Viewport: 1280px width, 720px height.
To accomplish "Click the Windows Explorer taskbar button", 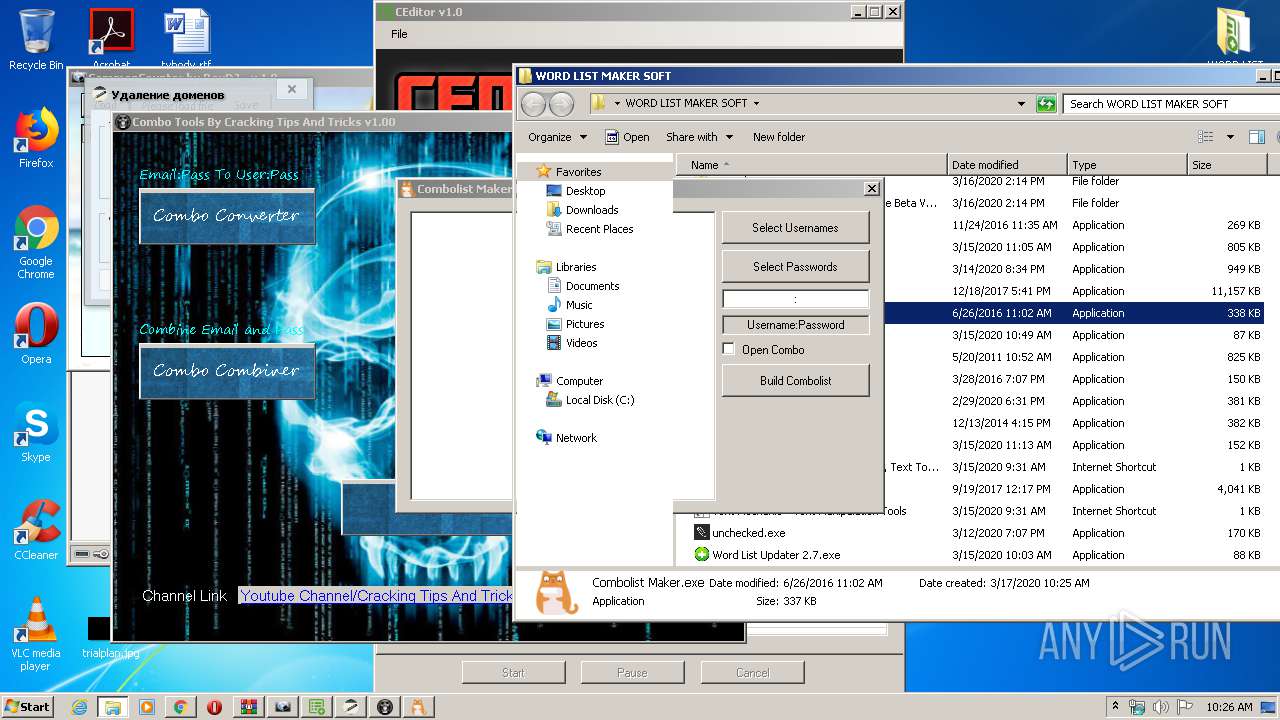I will click(113, 707).
